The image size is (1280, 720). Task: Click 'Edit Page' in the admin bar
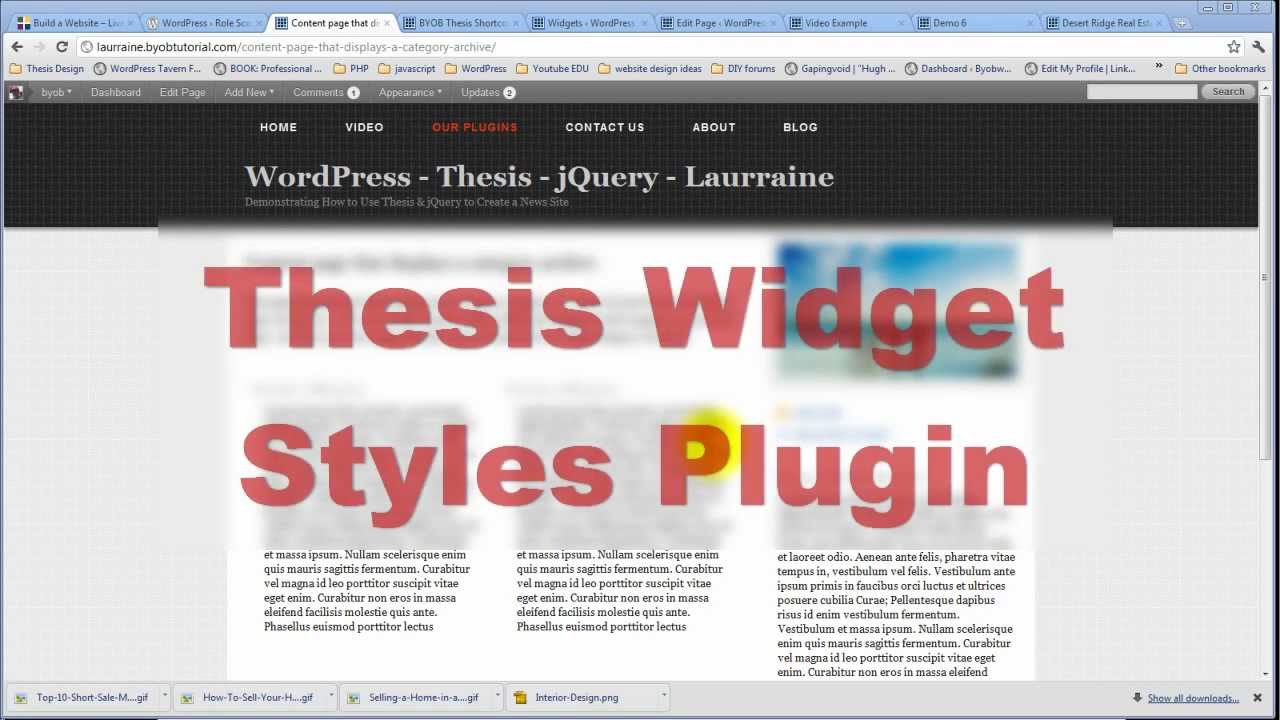(183, 92)
